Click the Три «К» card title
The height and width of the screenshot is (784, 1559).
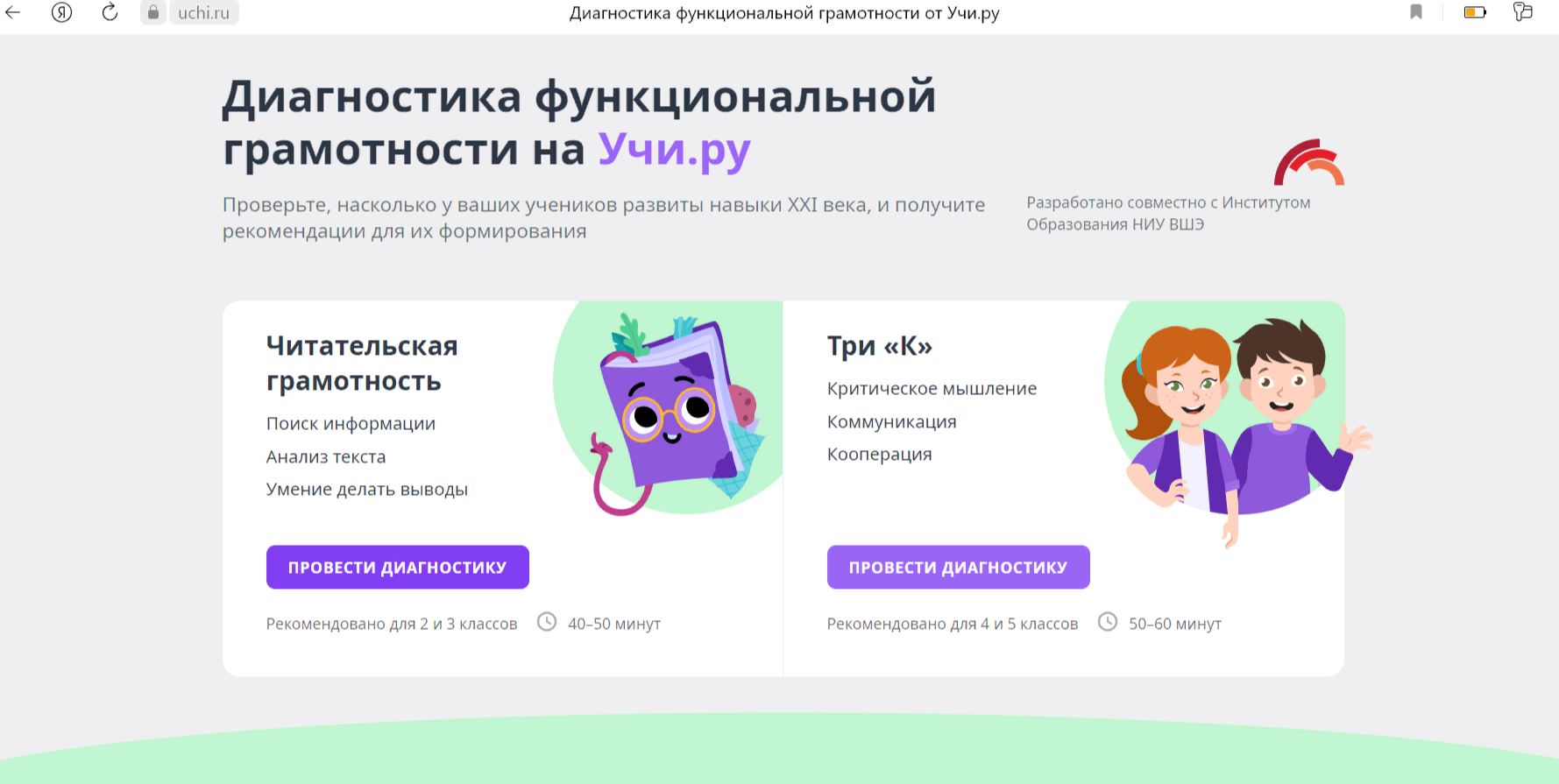coord(880,346)
